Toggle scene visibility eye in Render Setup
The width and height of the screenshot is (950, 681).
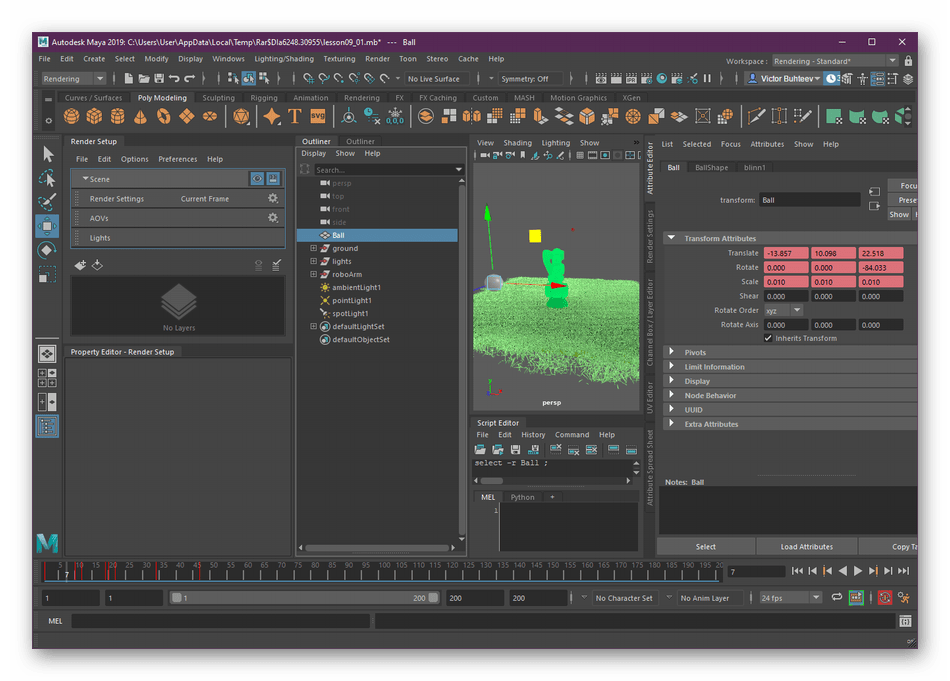click(x=257, y=179)
